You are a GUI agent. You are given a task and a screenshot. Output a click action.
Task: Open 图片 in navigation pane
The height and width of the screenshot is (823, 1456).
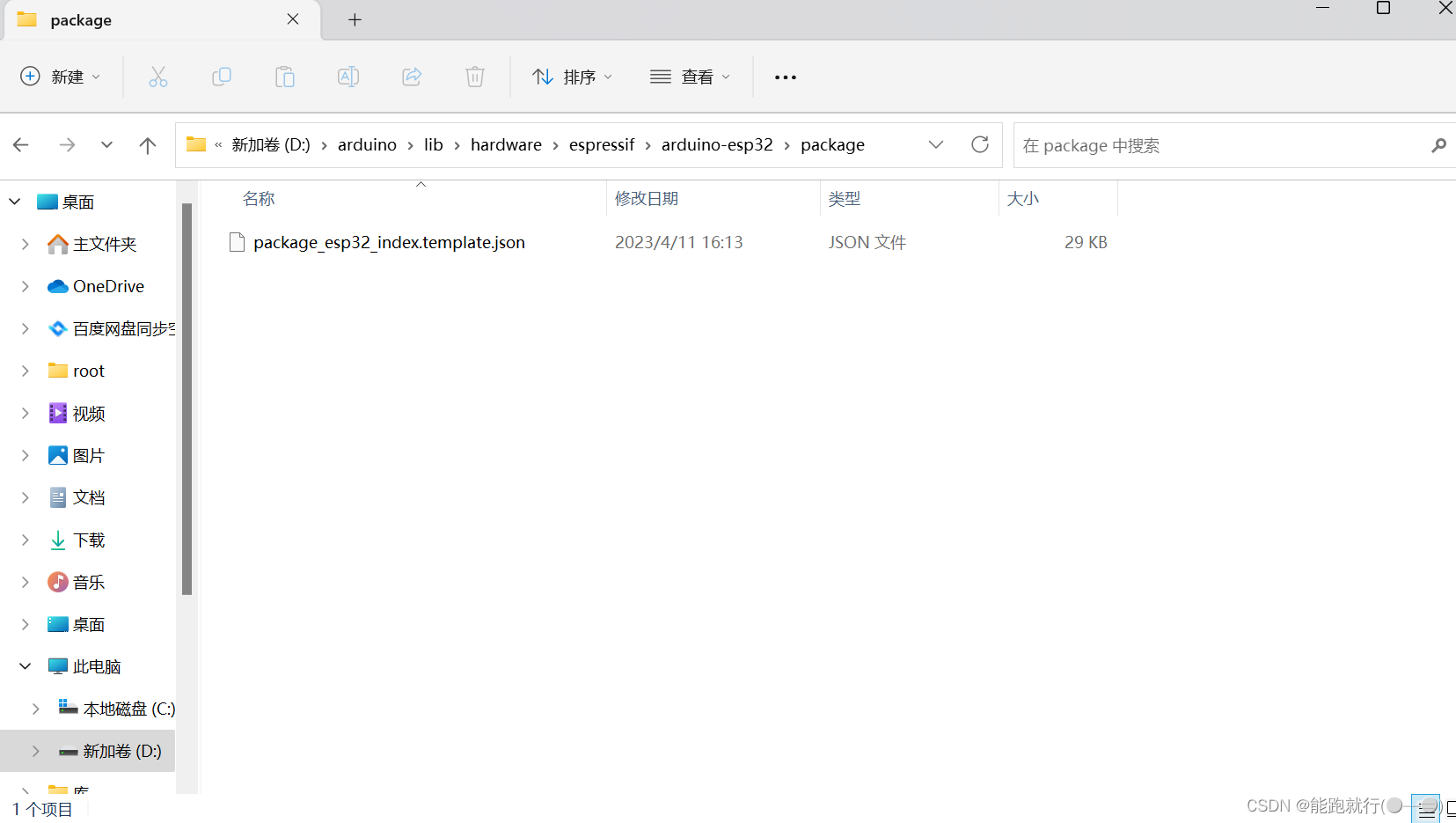89,455
